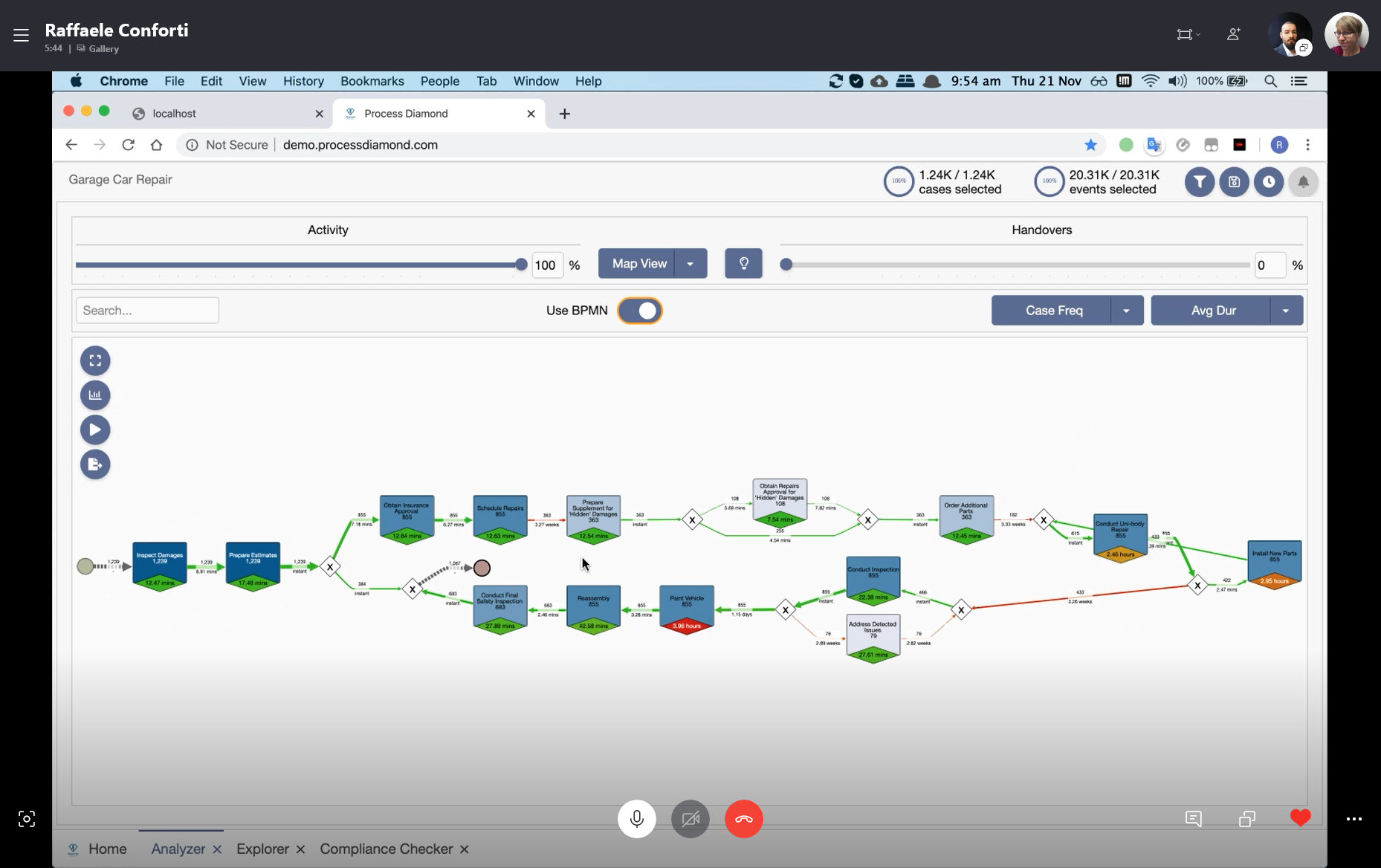Click the Activity slider handle
This screenshot has height=868, width=1381.
pos(521,265)
